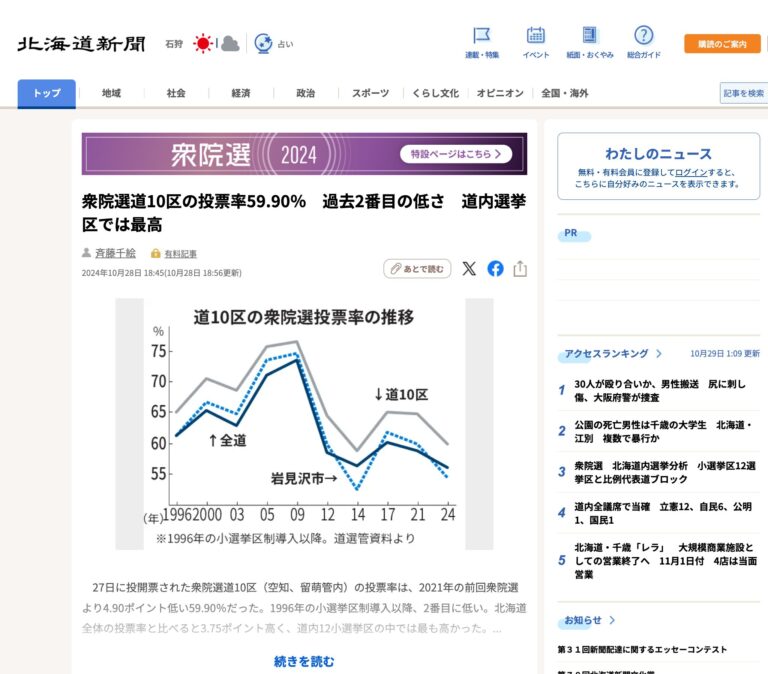Open notice 第31回新聞配達に関するエッセーコンテスト
The width and height of the screenshot is (768, 674).
tap(642, 650)
